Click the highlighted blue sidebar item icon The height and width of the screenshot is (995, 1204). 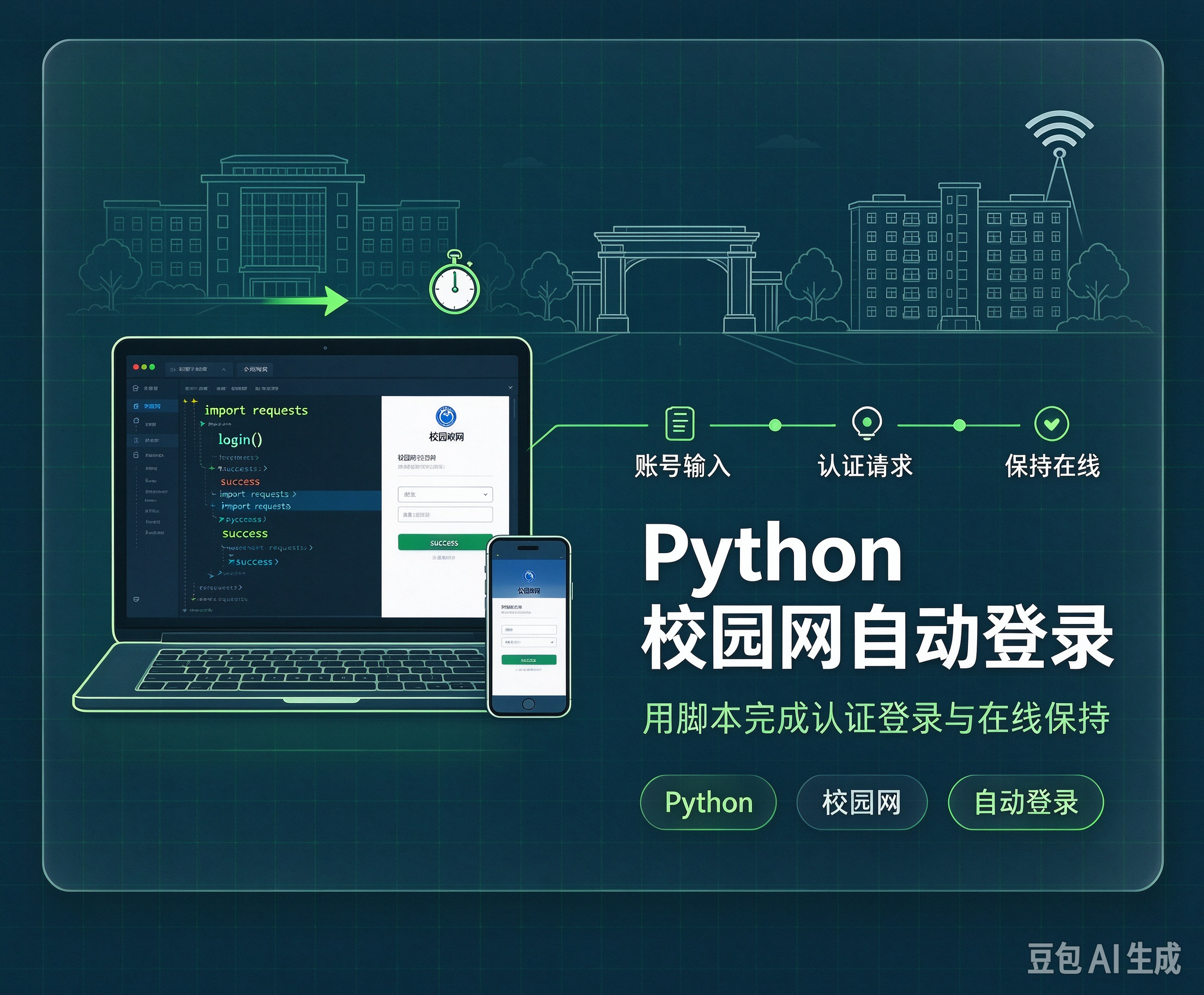pyautogui.click(x=136, y=406)
